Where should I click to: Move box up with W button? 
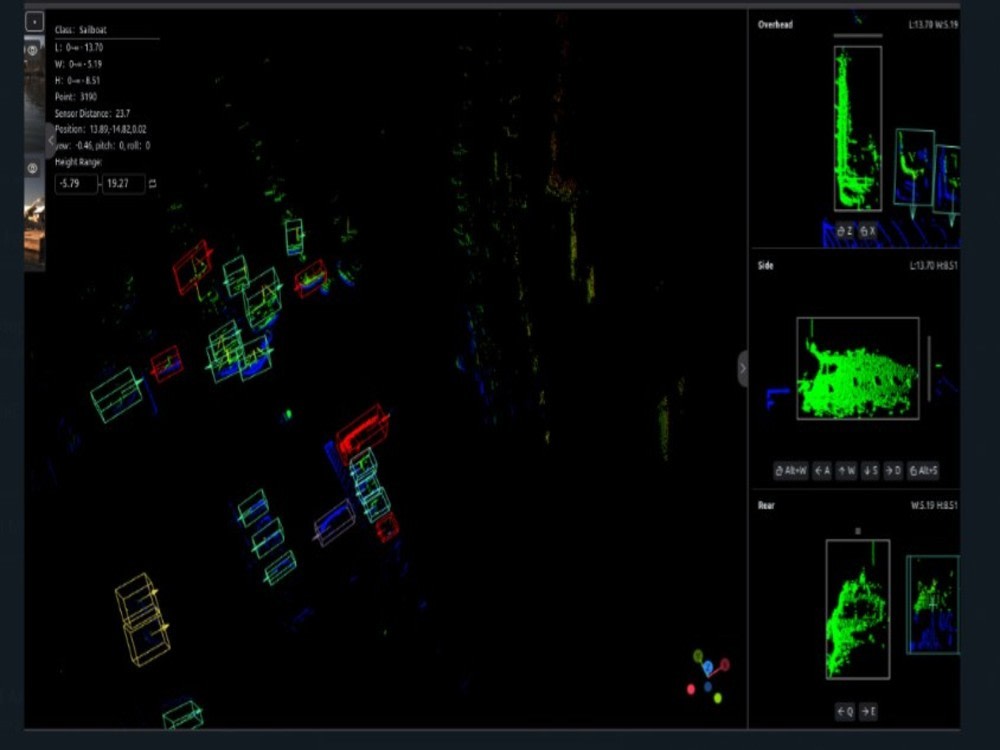pos(846,471)
